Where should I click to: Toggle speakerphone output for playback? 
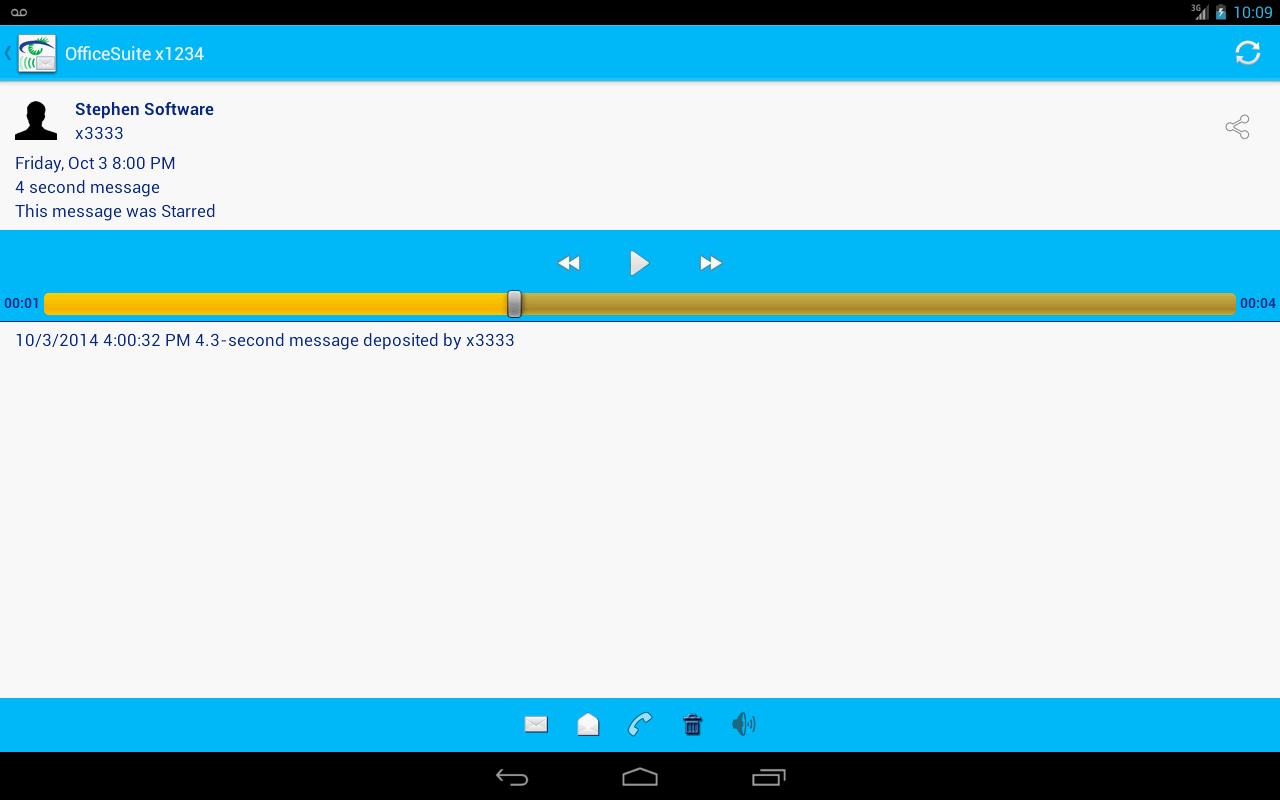pyautogui.click(x=744, y=724)
